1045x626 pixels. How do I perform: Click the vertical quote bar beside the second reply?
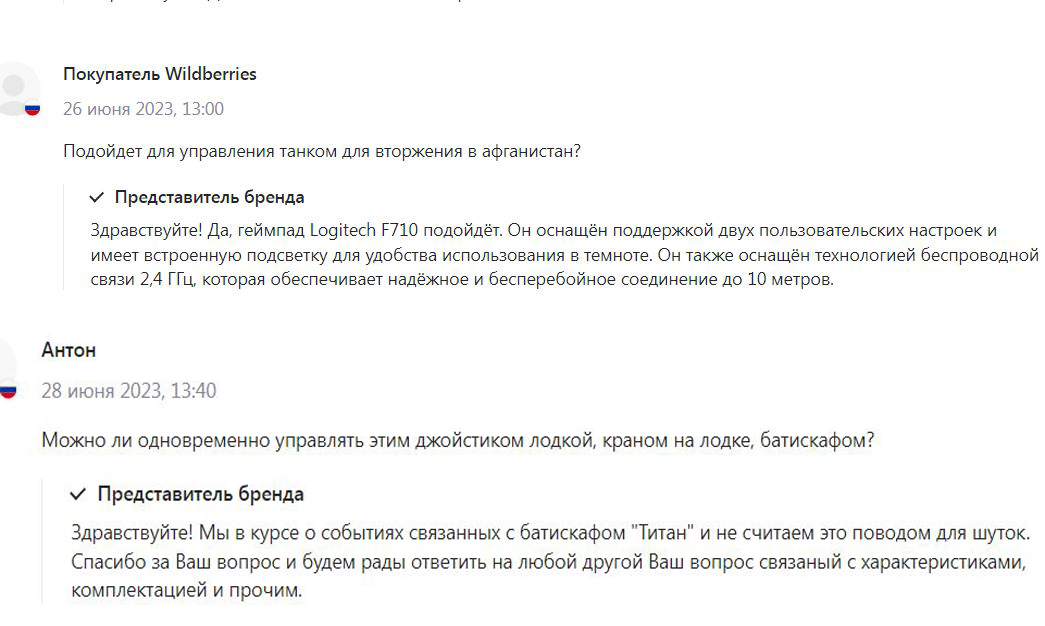[42, 541]
